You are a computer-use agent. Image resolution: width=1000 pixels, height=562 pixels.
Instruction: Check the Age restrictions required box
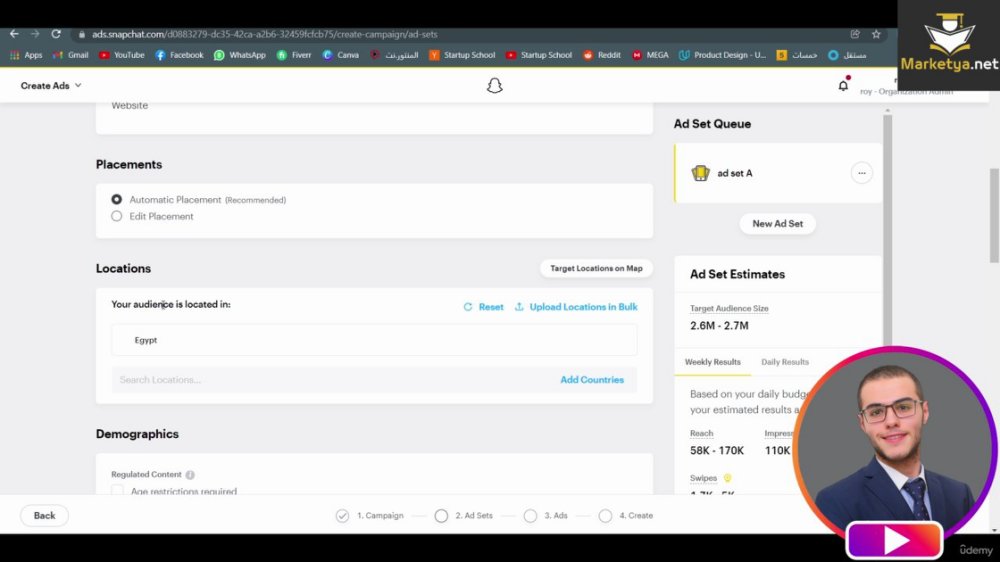[x=117, y=491]
